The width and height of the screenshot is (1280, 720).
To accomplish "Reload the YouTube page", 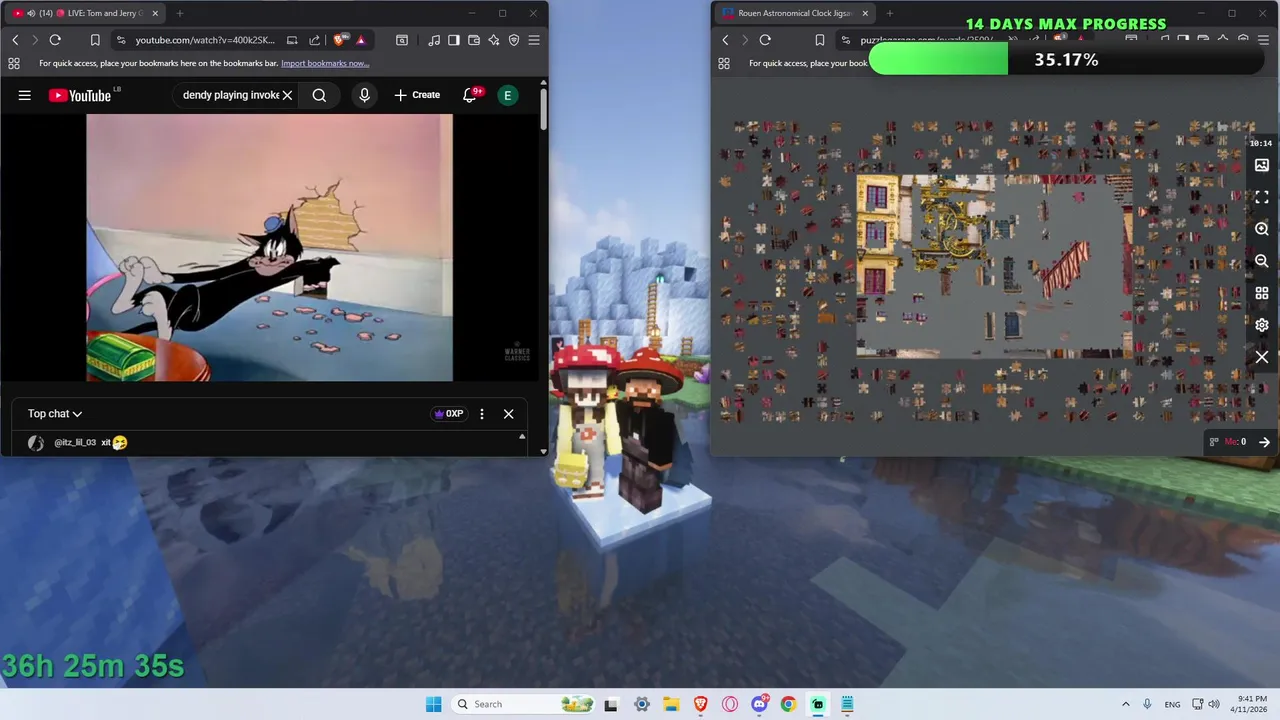I will (x=55, y=40).
